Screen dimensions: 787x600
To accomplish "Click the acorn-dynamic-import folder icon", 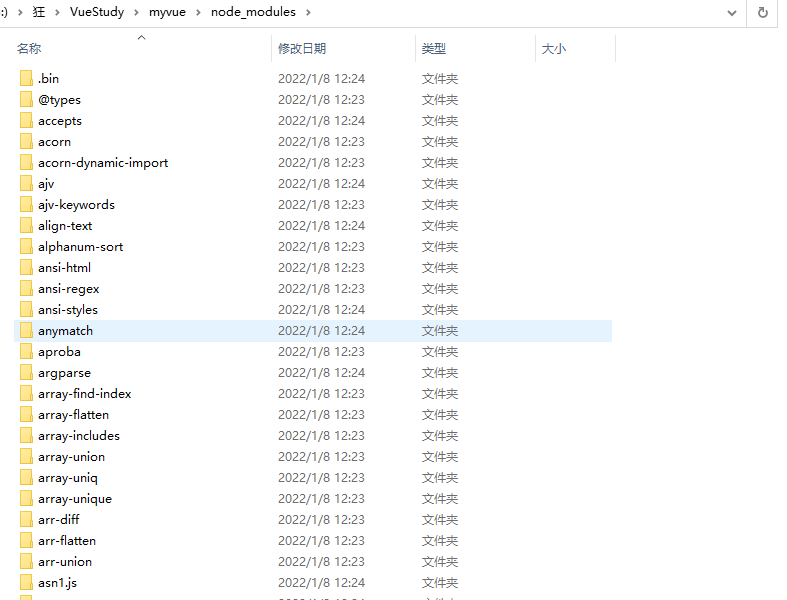I will click(x=27, y=163).
